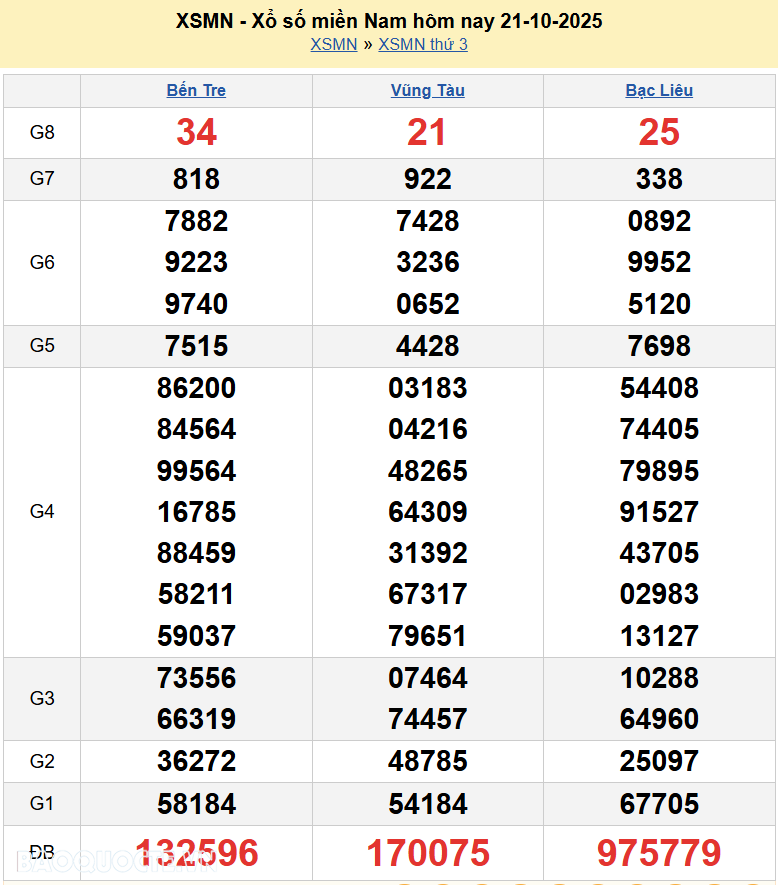This screenshot has width=778, height=885.
Task: Select the Bến Tre G8 result 34
Action: pyautogui.click(x=196, y=132)
